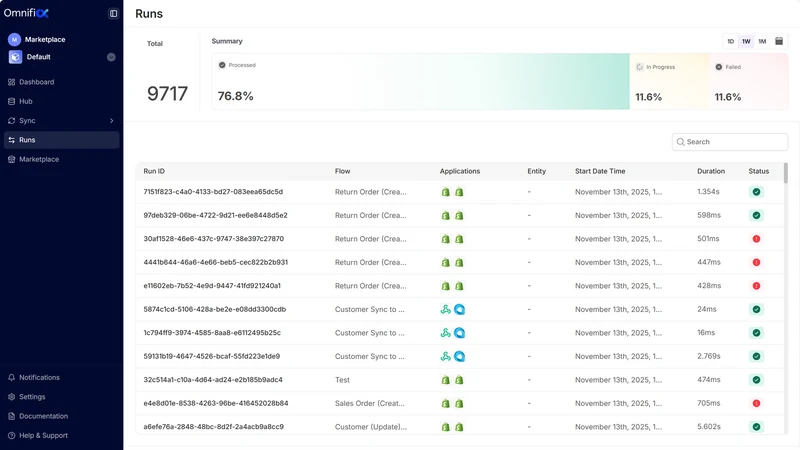Click the In Progress spinner icon
The image size is (800, 450).
pyautogui.click(x=640, y=67)
